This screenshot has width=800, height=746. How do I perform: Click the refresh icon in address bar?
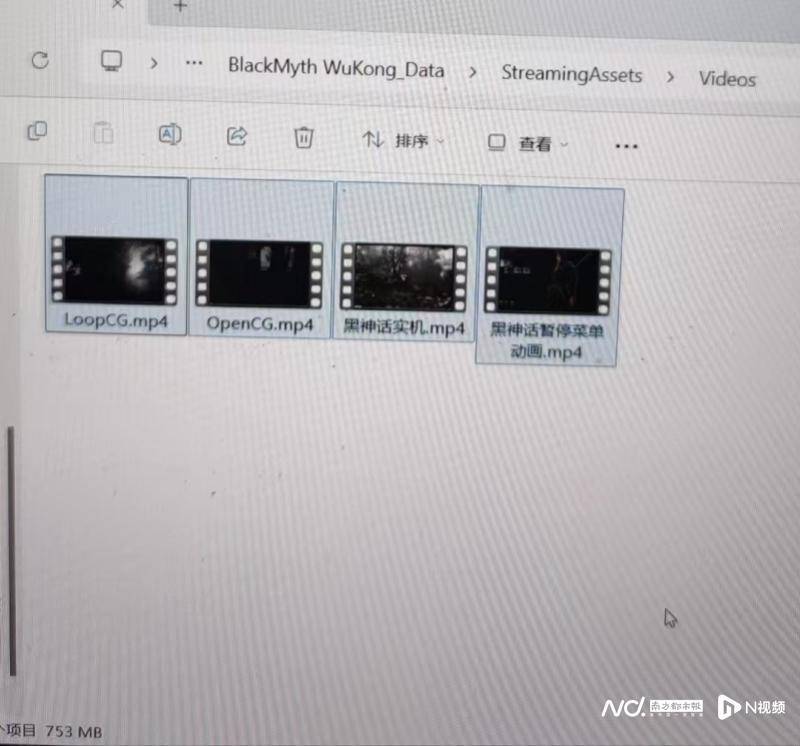click(x=40, y=60)
